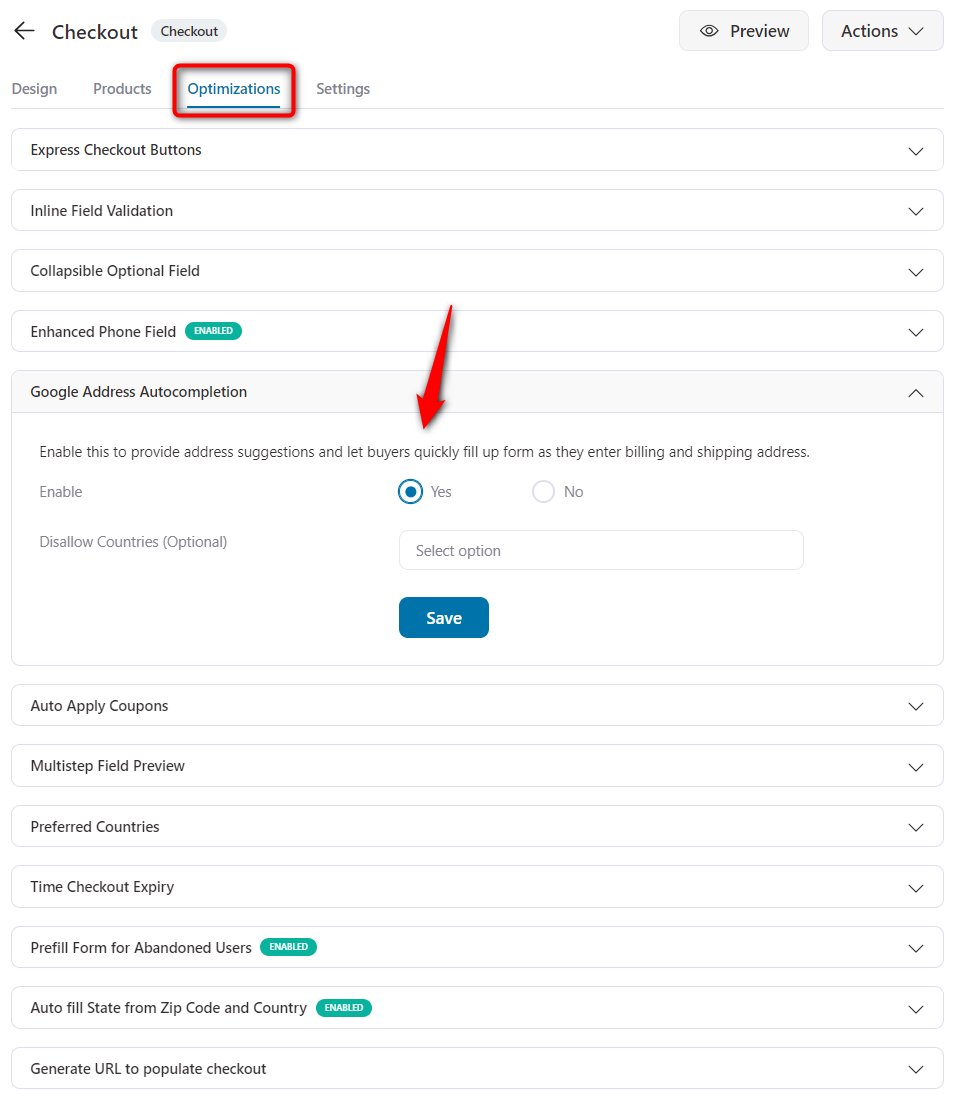Click the Save button
The image size is (955, 1099).
pyautogui.click(x=443, y=617)
